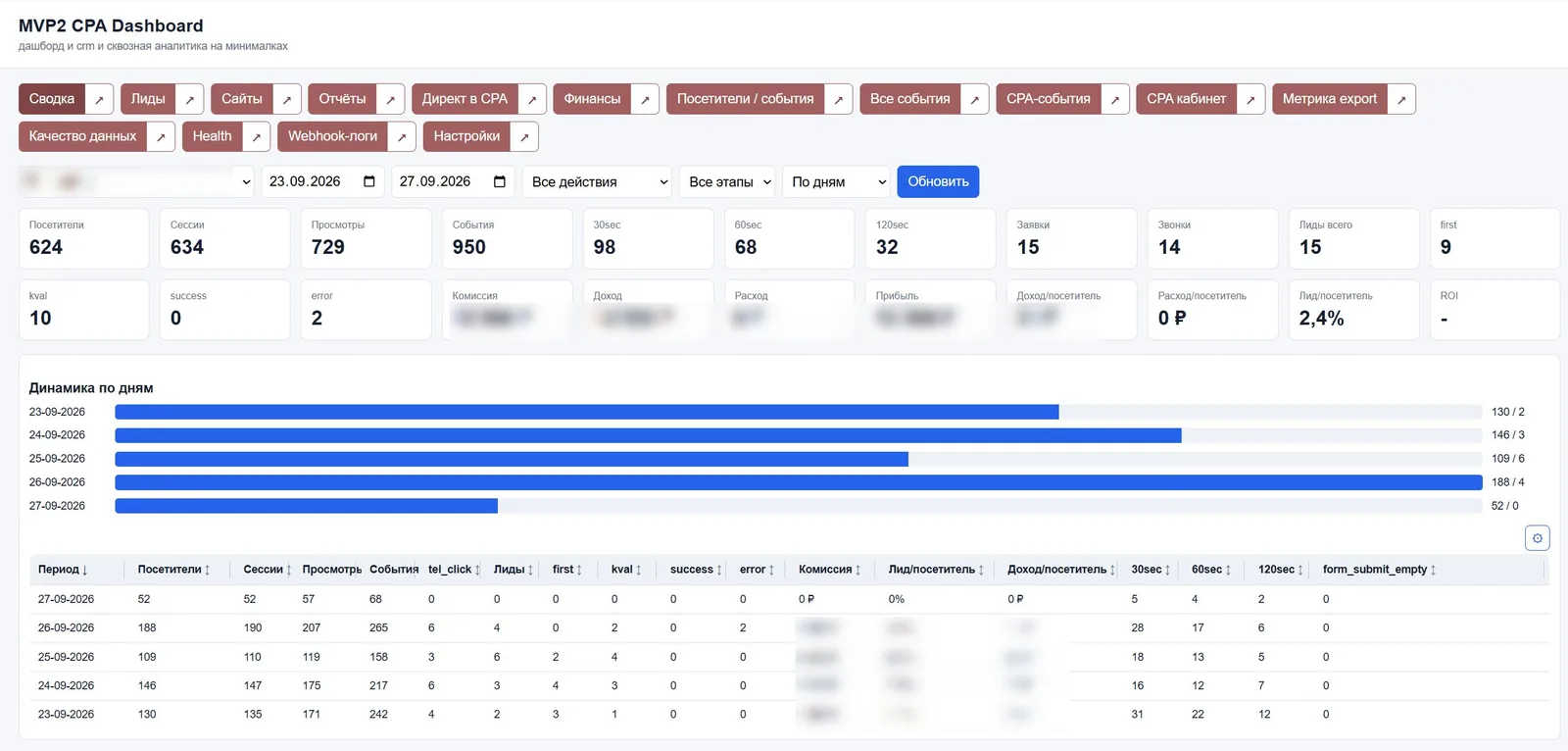Viewport: 1568px width, 751px height.
Task: Expand the Все этапы dropdown
Action: pos(727,181)
